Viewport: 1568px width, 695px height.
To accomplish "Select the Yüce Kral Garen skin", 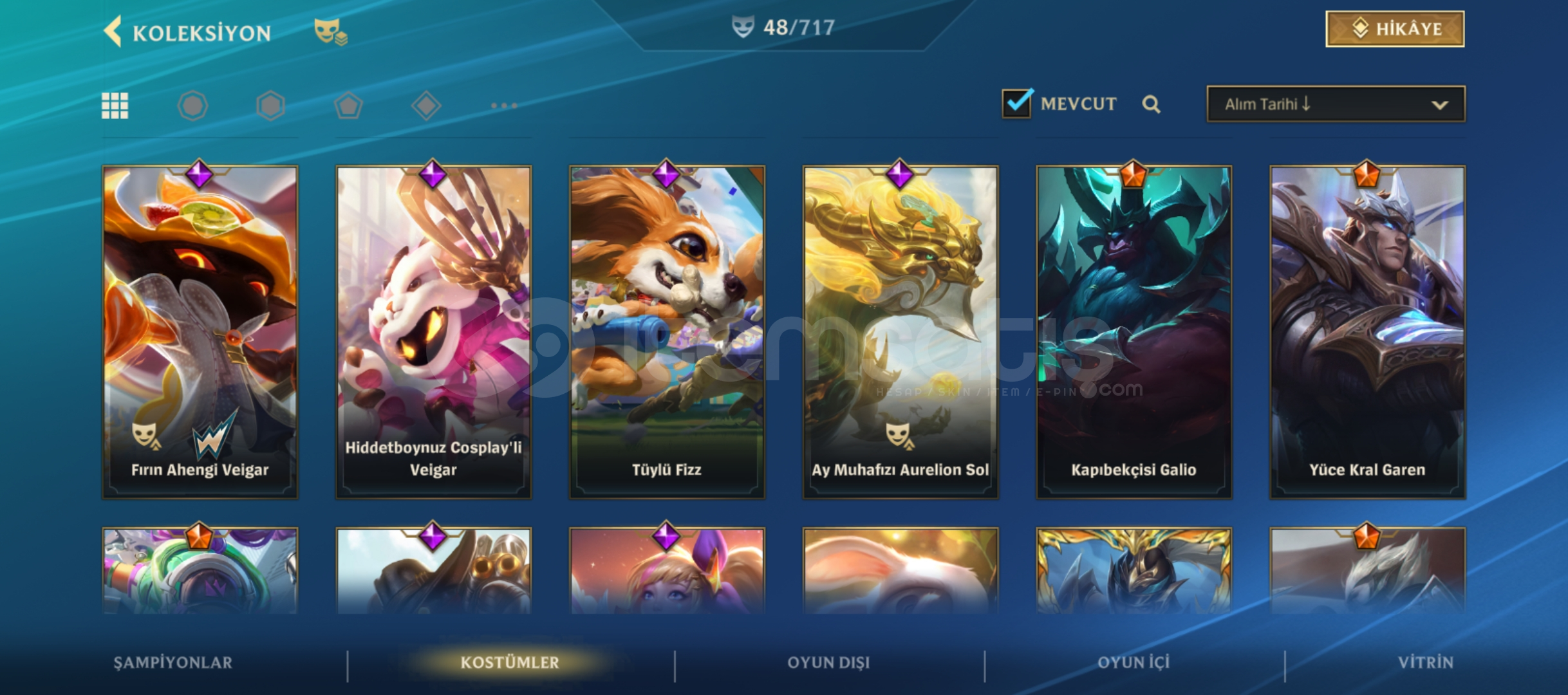I will pyautogui.click(x=1367, y=332).
